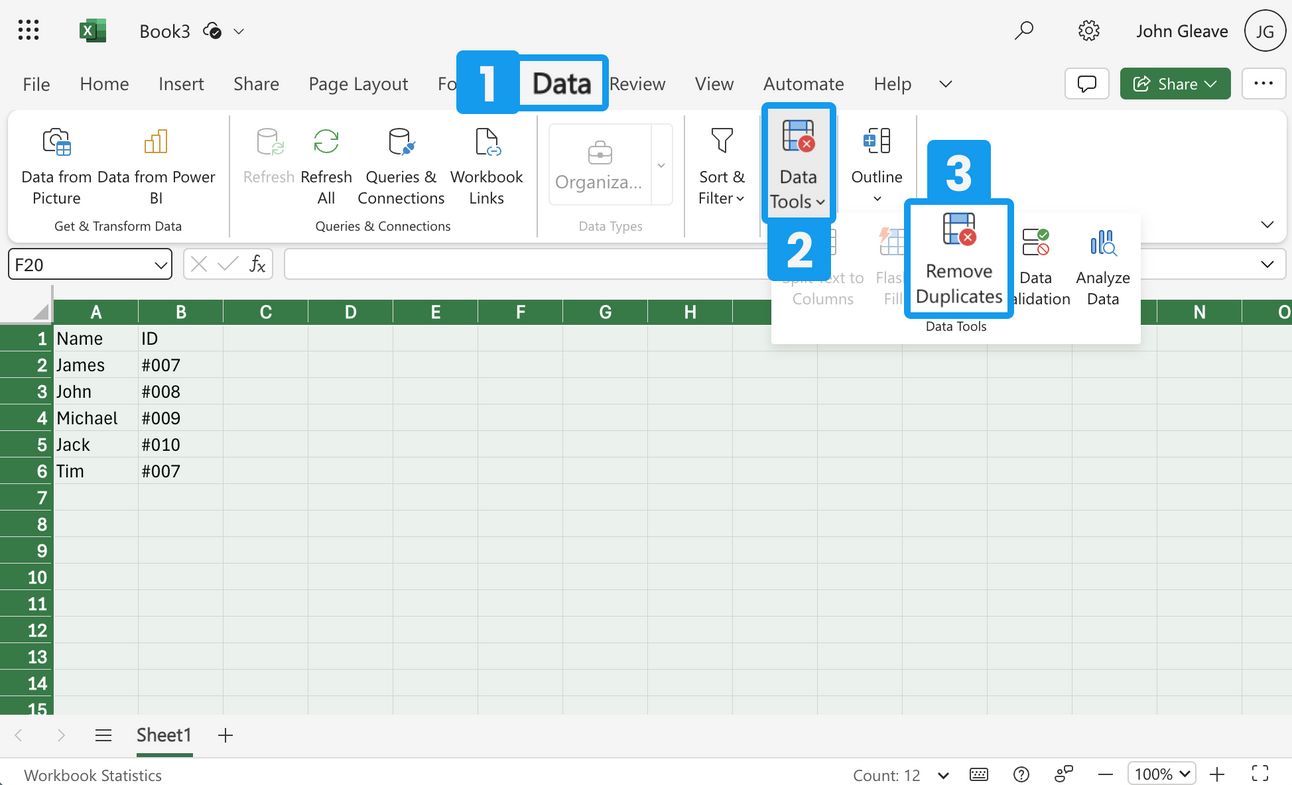
Task: Launch Analyze Data
Action: click(x=1103, y=266)
